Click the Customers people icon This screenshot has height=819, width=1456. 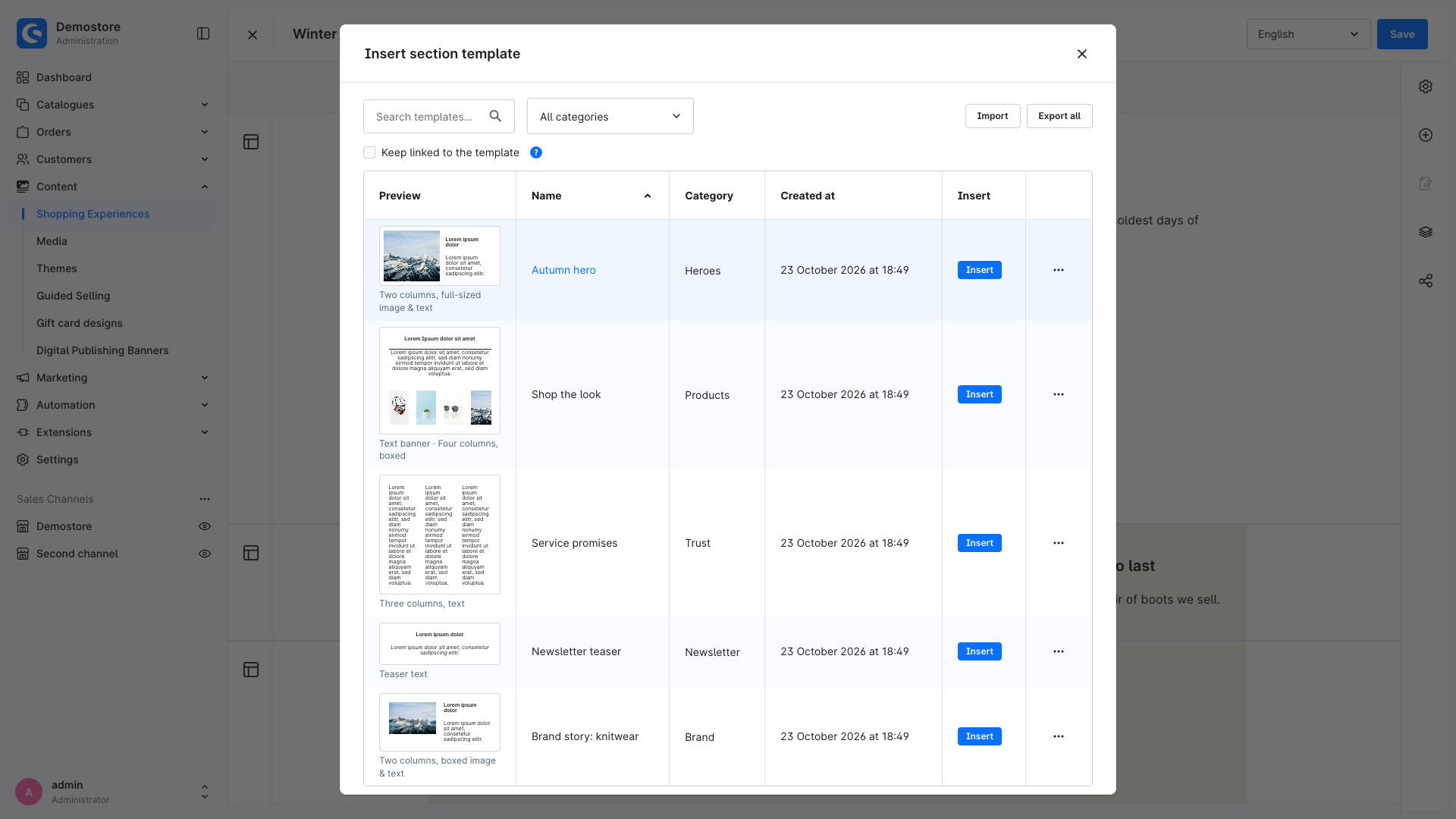coord(23,159)
